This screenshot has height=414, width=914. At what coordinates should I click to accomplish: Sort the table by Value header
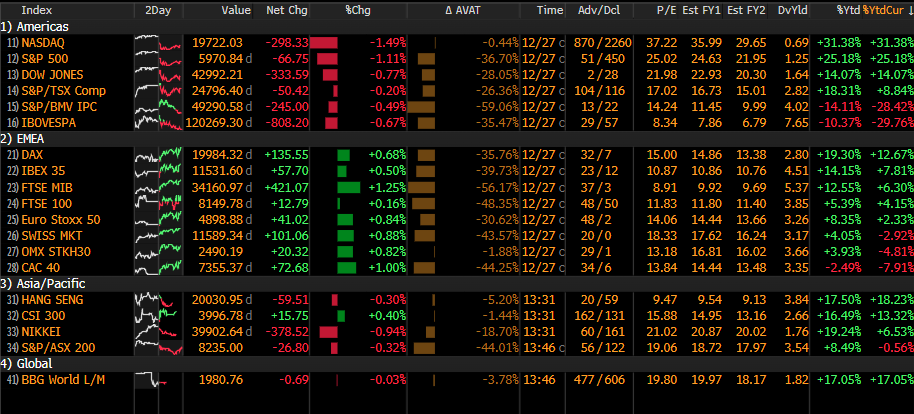[236, 10]
